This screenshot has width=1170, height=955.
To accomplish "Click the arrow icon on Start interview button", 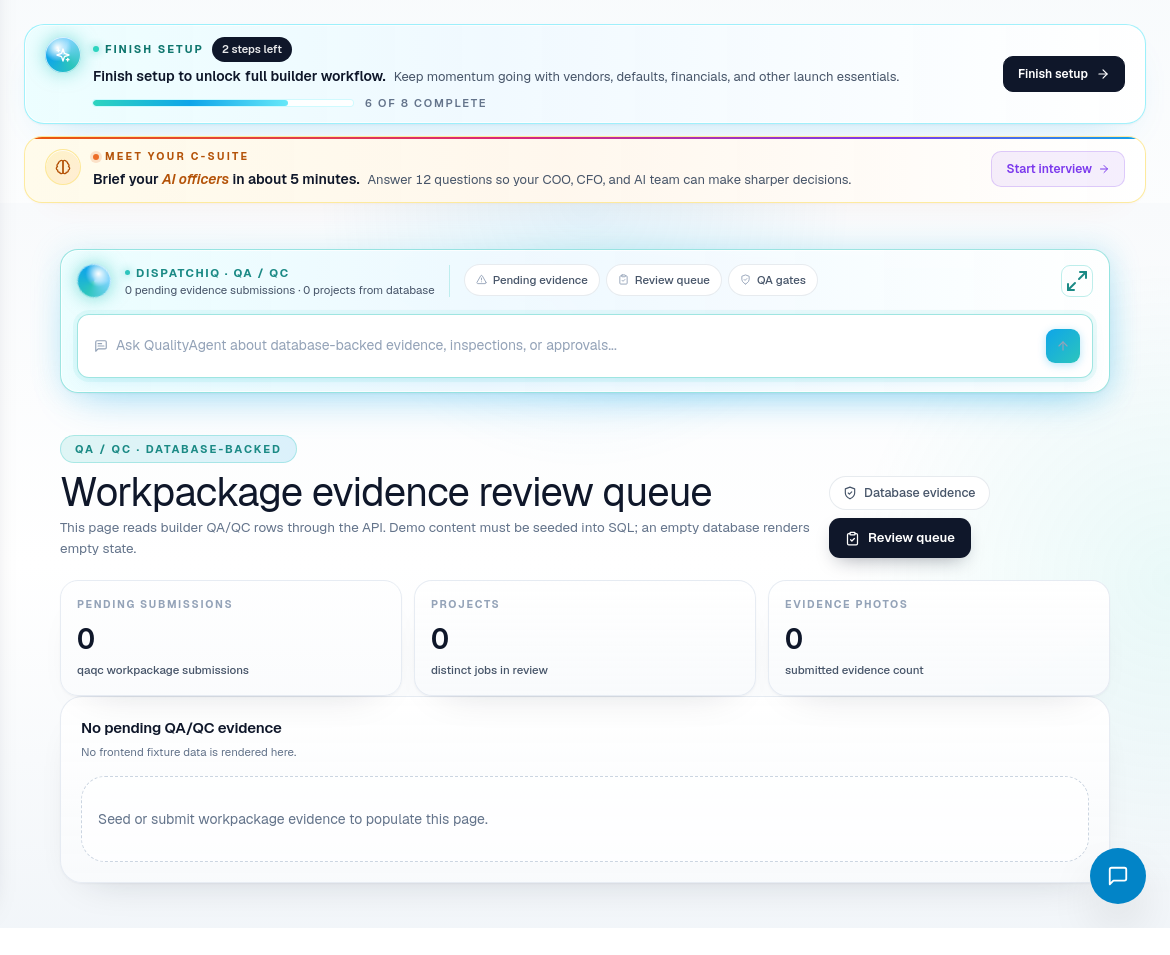I will (x=1104, y=169).
